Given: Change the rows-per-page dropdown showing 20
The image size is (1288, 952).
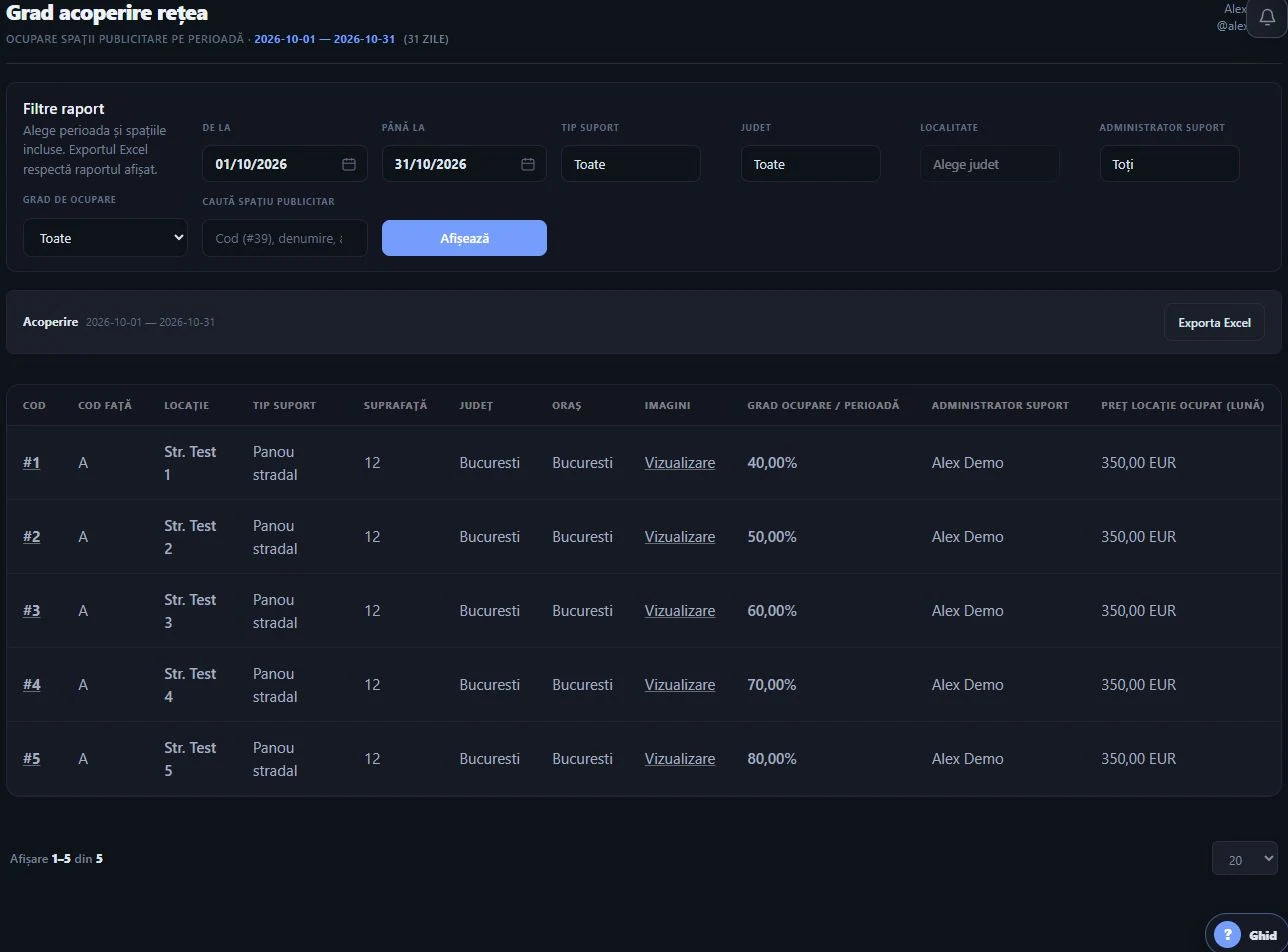Looking at the screenshot, I should (x=1245, y=859).
